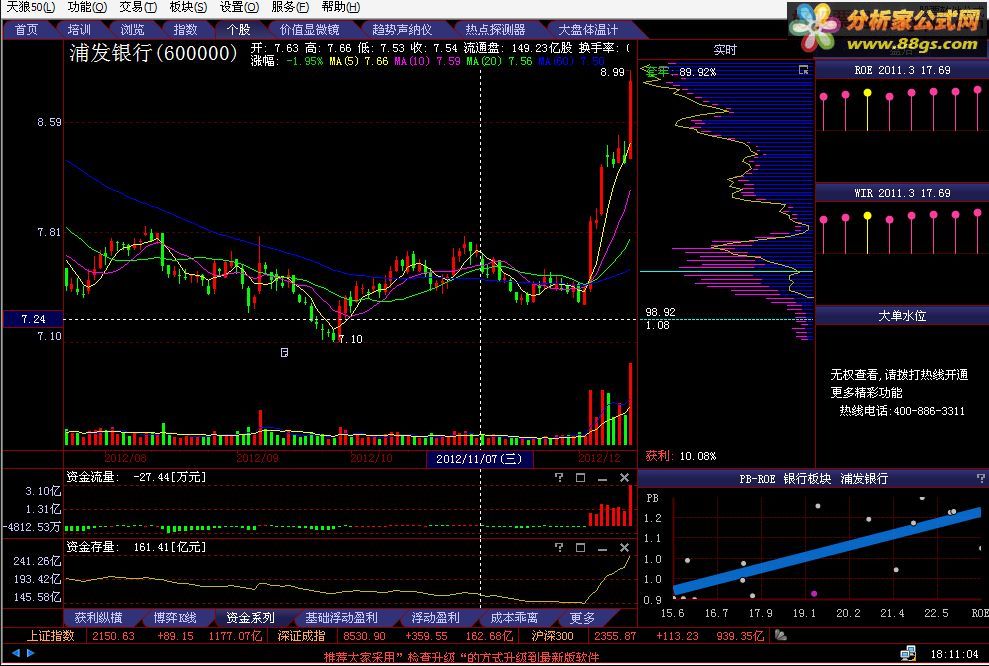Open the 天狼50(L) menu
Image resolution: width=989 pixels, height=666 pixels.
[30, 7]
